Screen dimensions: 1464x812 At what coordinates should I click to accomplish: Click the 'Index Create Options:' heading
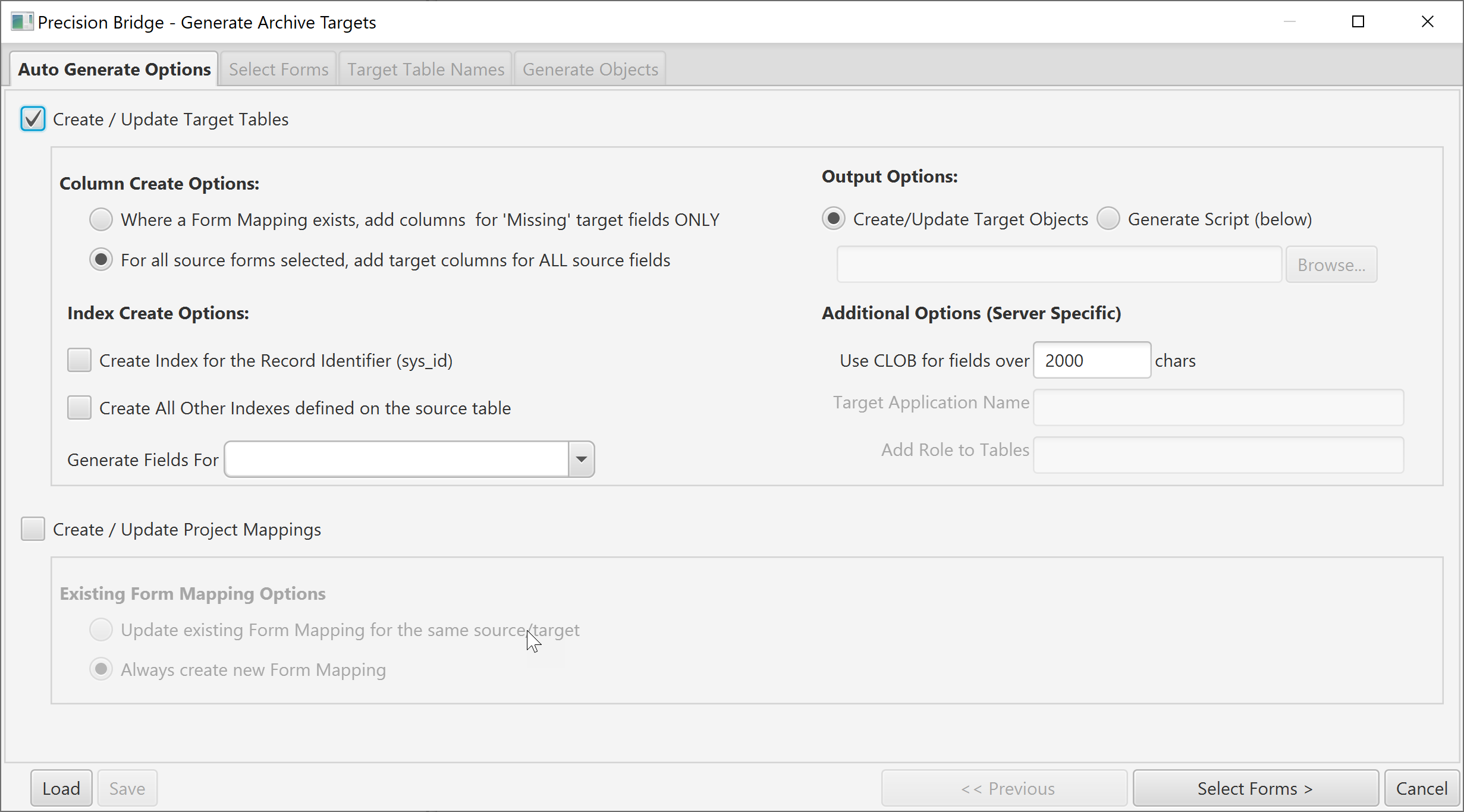coord(158,313)
